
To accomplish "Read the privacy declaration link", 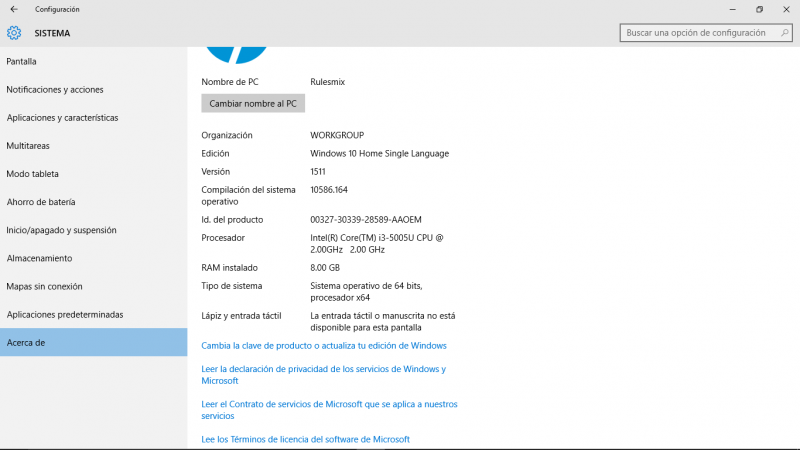I will click(x=323, y=374).
